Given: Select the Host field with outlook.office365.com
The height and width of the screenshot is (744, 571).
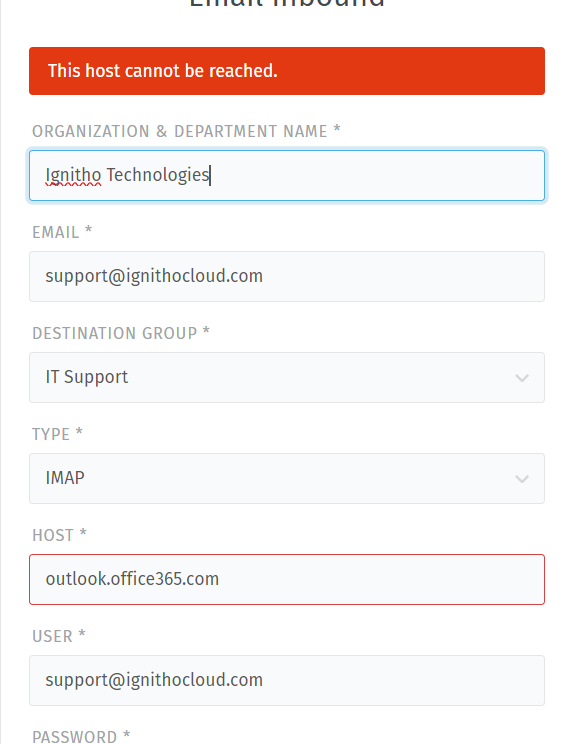Looking at the screenshot, I should coord(287,579).
